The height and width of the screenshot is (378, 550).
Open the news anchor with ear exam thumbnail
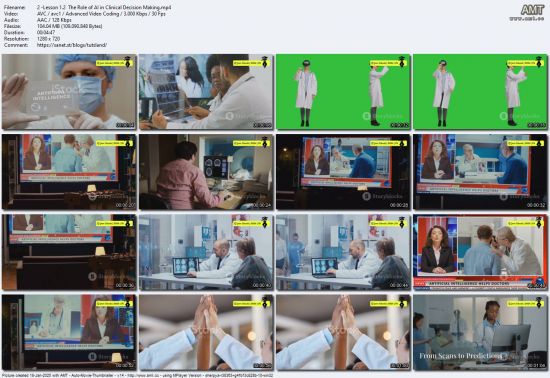click(x=480, y=252)
